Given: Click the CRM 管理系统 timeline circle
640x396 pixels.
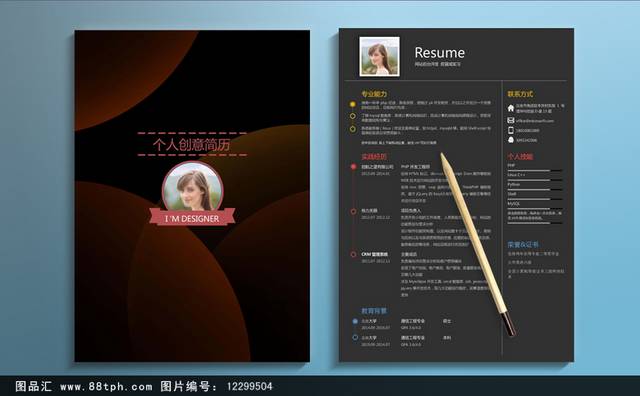Looking at the screenshot, I should click(353, 254).
